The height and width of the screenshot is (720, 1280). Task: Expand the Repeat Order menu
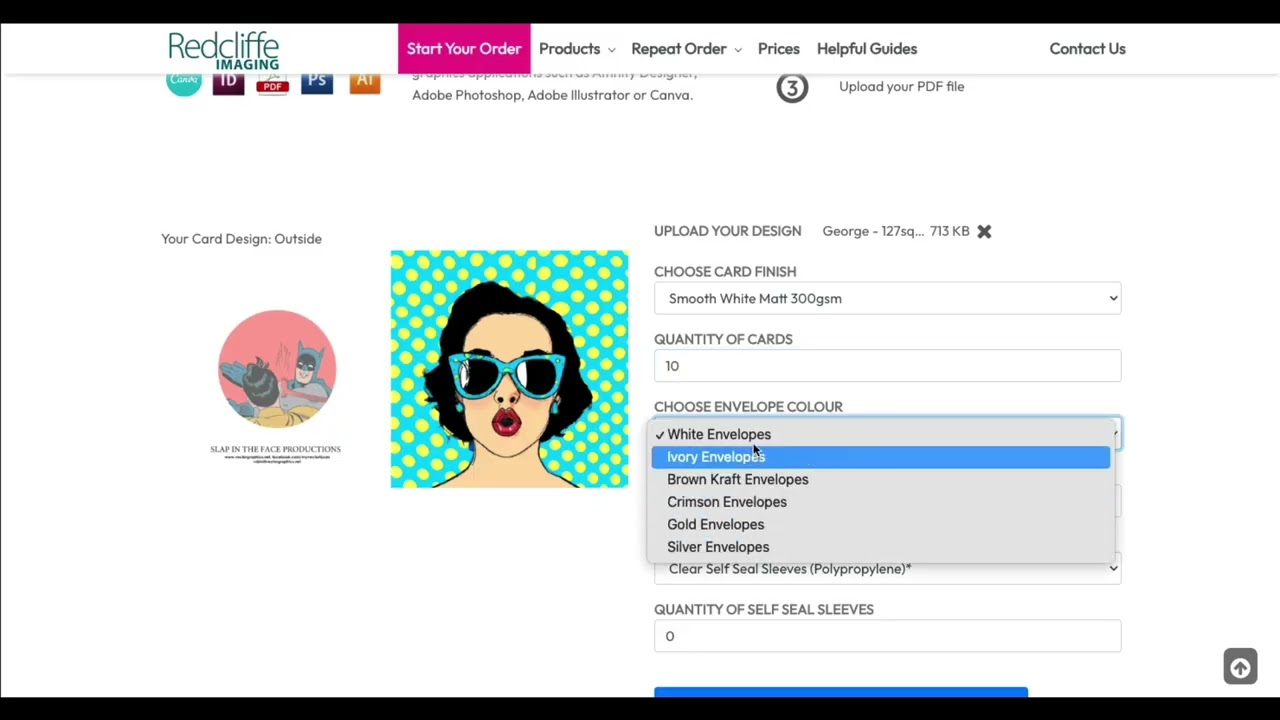coord(686,49)
